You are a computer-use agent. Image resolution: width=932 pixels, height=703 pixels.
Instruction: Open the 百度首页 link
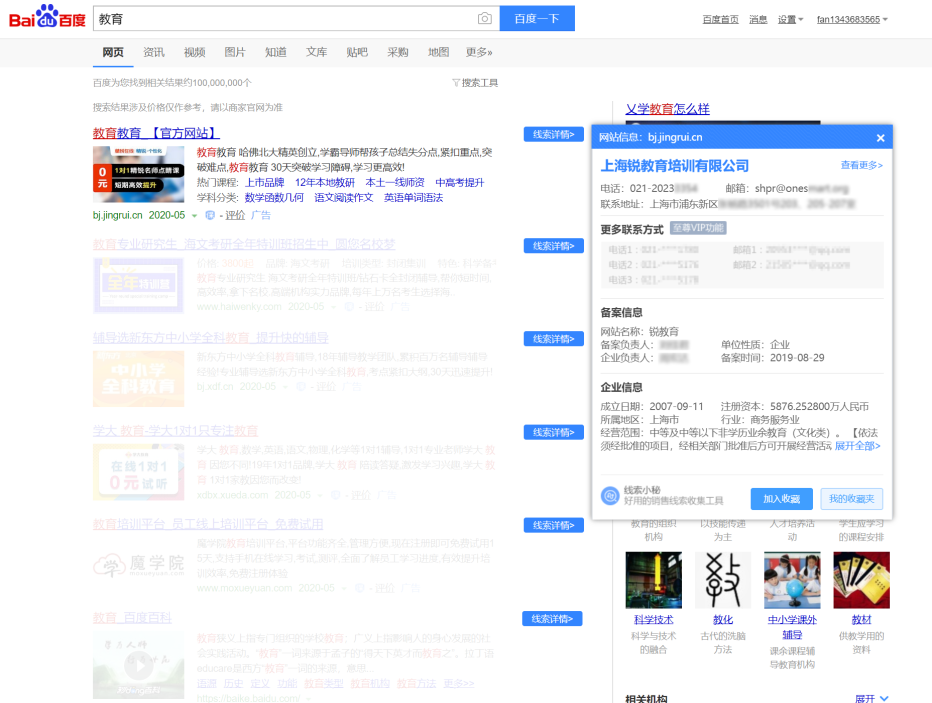click(x=720, y=20)
